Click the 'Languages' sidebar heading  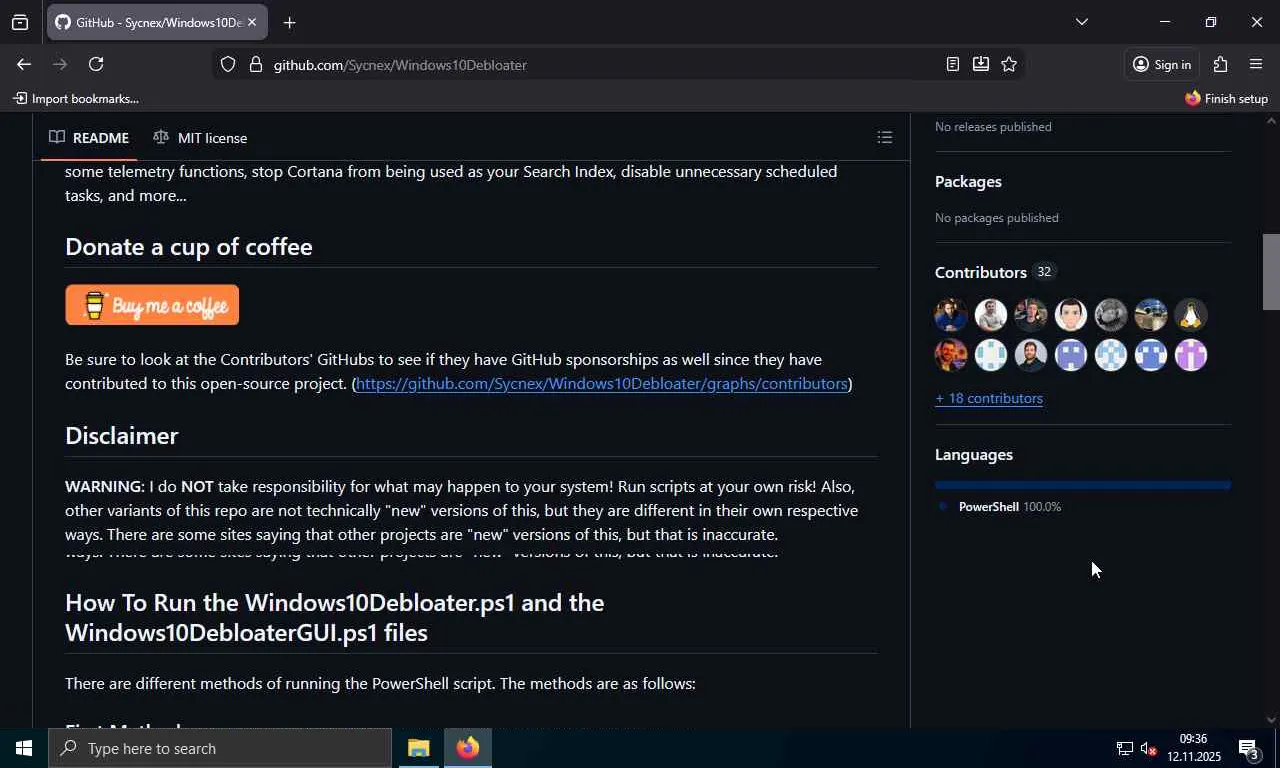(974, 454)
